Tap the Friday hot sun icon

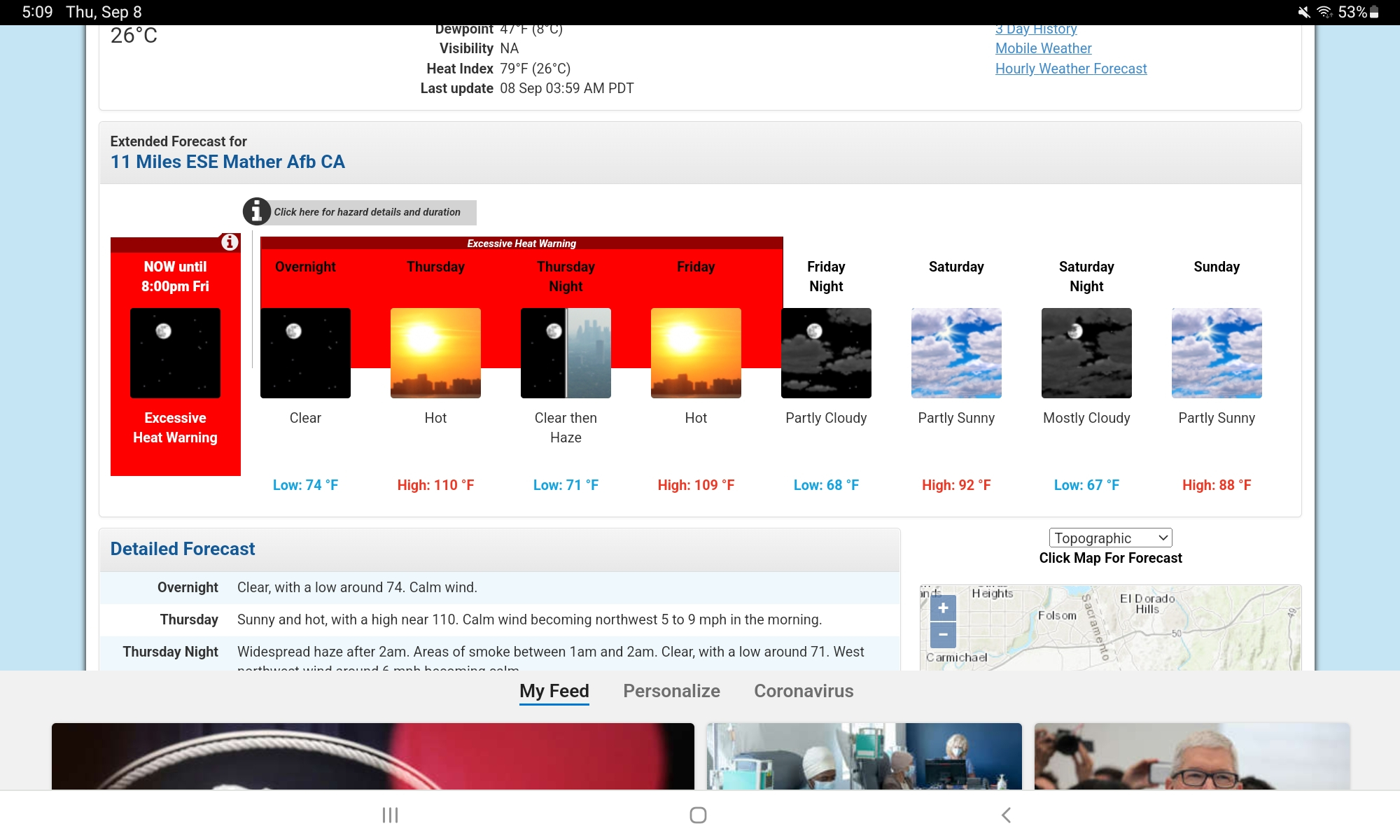coord(696,353)
